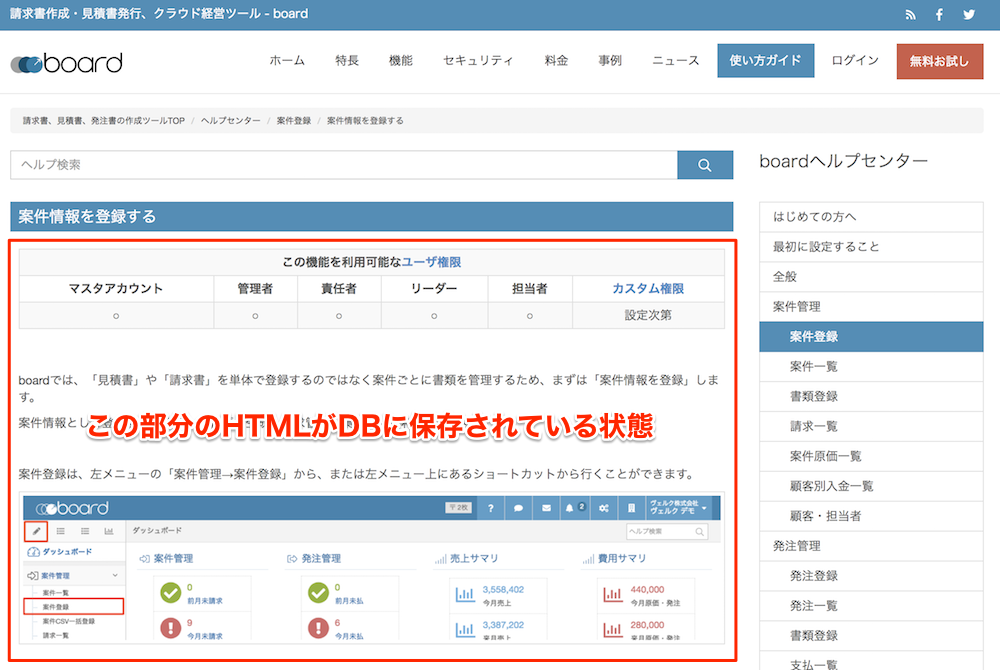The image size is (1000, 670).
Task: Click the green check icon under 案件管理
Action: (170, 593)
